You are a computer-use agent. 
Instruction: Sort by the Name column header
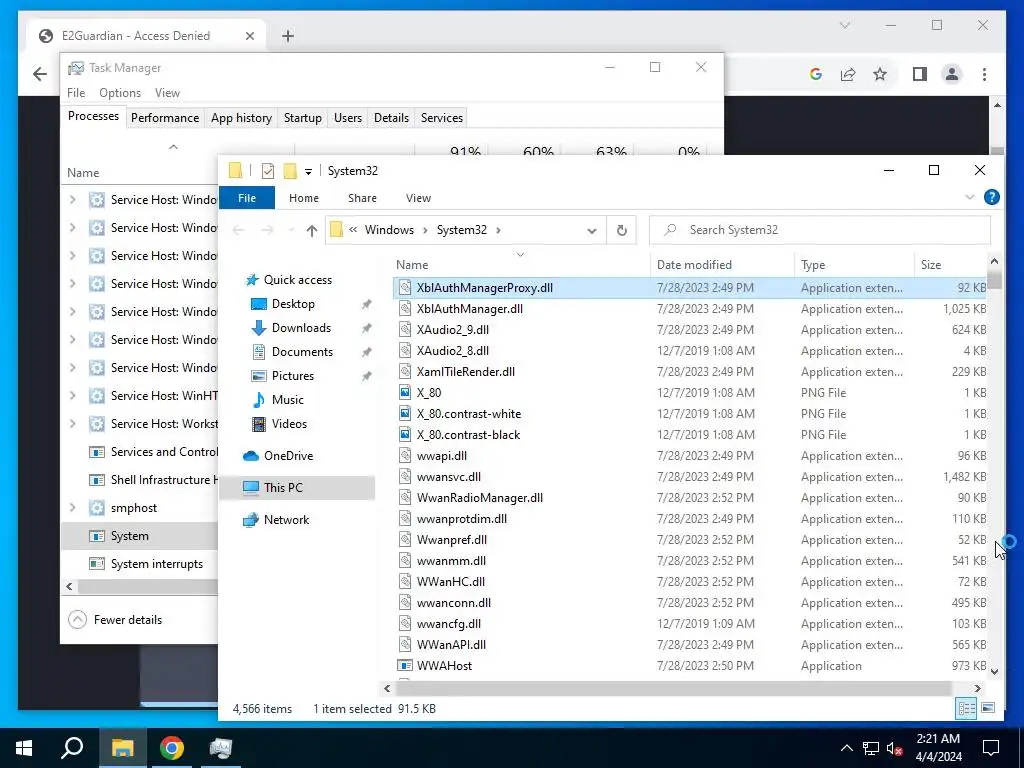(412, 264)
